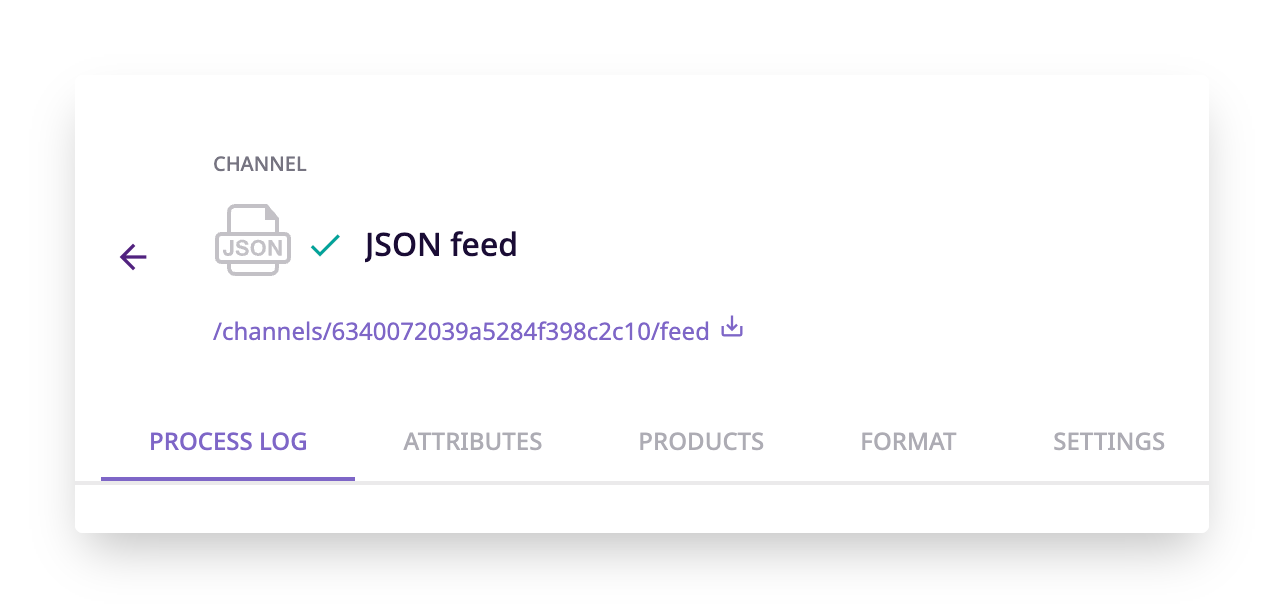Image resolution: width=1284 pixels, height=608 pixels.
Task: Click the channel feed hyperlink
Action: coord(458,331)
